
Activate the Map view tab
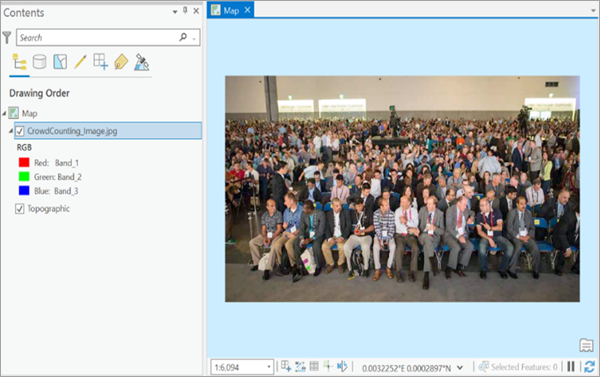(x=231, y=10)
